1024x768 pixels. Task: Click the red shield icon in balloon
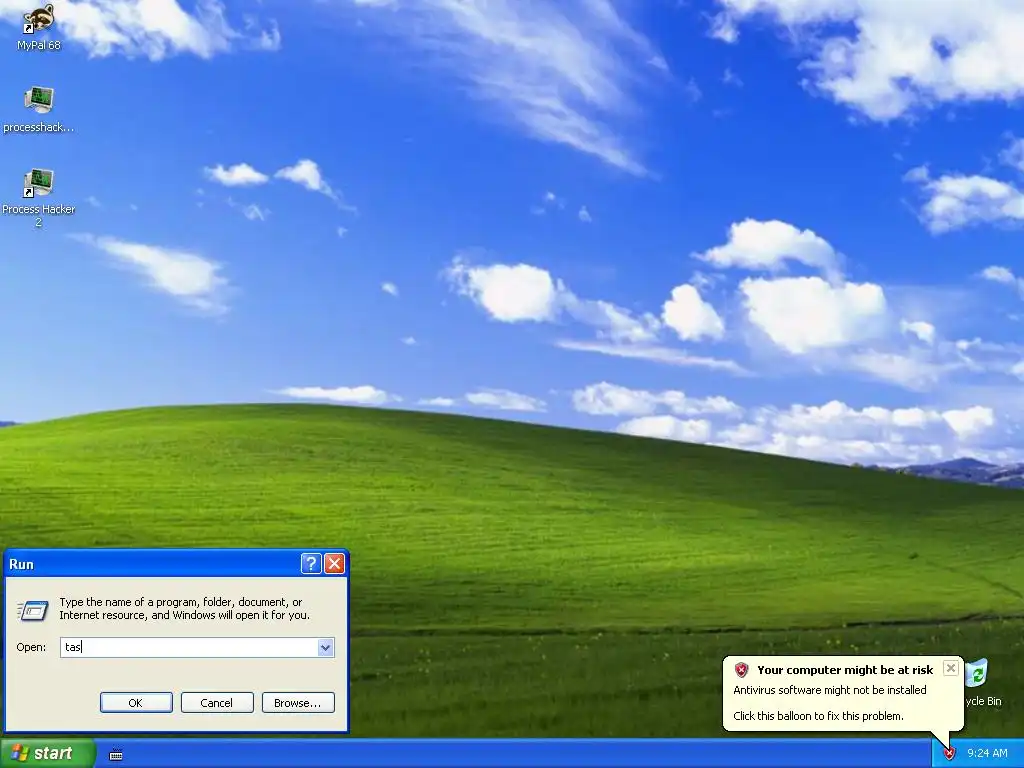coord(741,670)
